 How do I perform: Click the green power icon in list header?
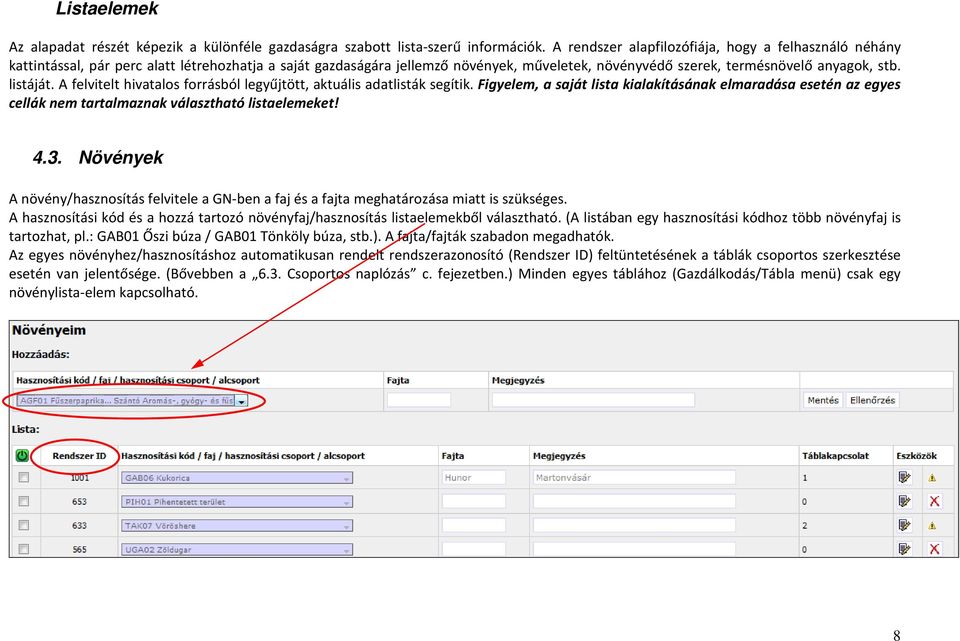click(22, 455)
